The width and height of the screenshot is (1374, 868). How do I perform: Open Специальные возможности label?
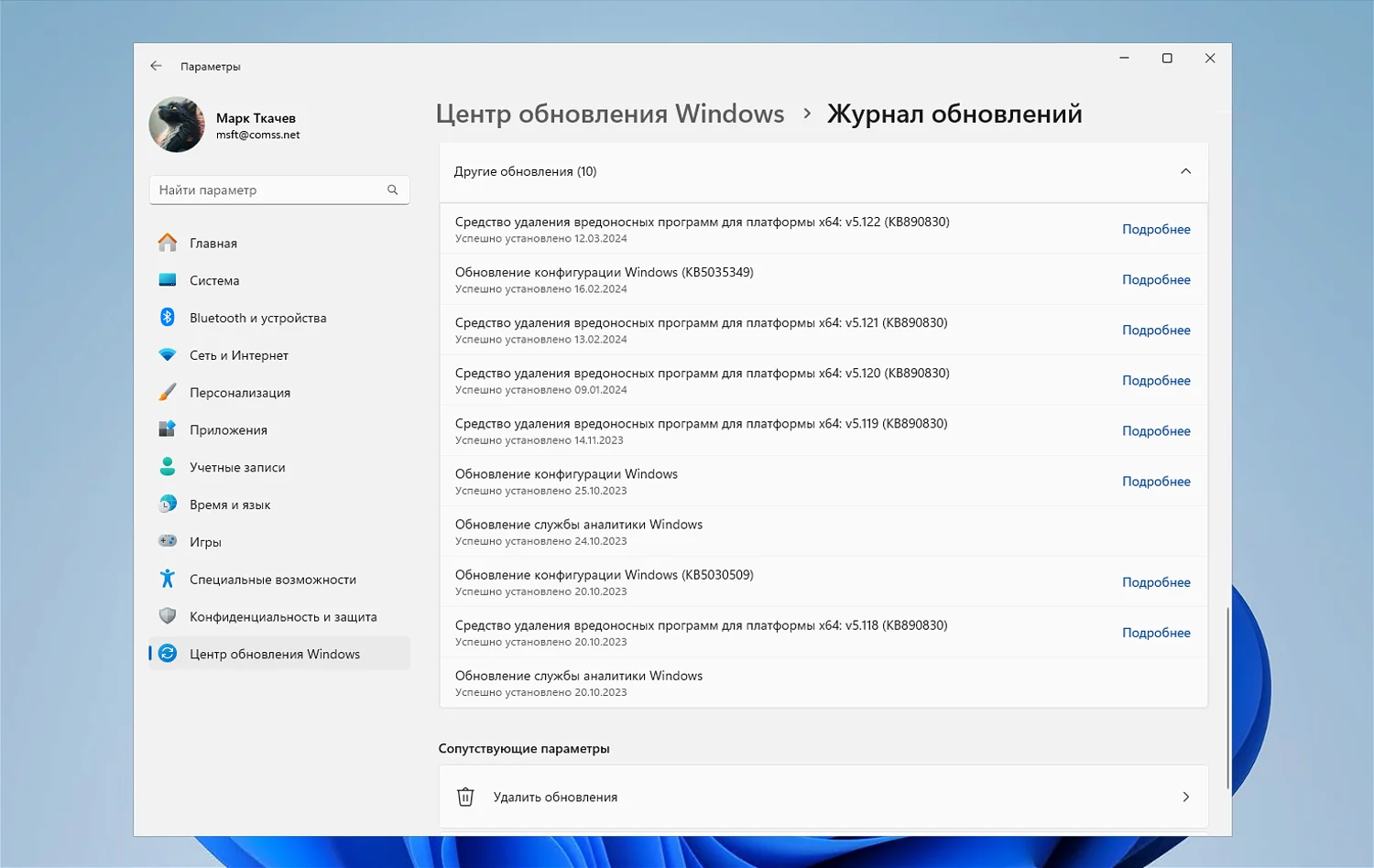pos(273,580)
